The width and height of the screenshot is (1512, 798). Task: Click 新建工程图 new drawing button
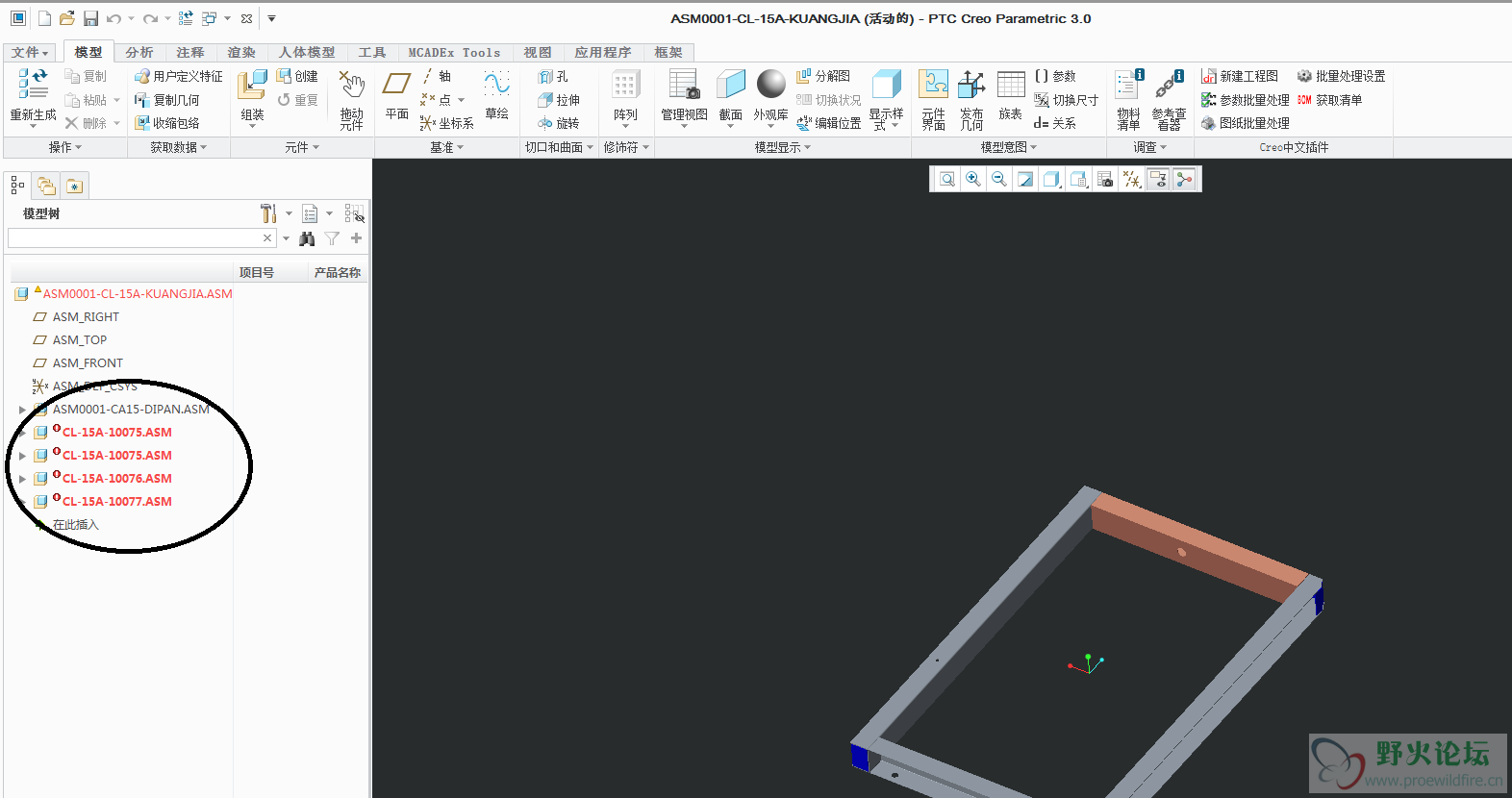pyautogui.click(x=1240, y=76)
